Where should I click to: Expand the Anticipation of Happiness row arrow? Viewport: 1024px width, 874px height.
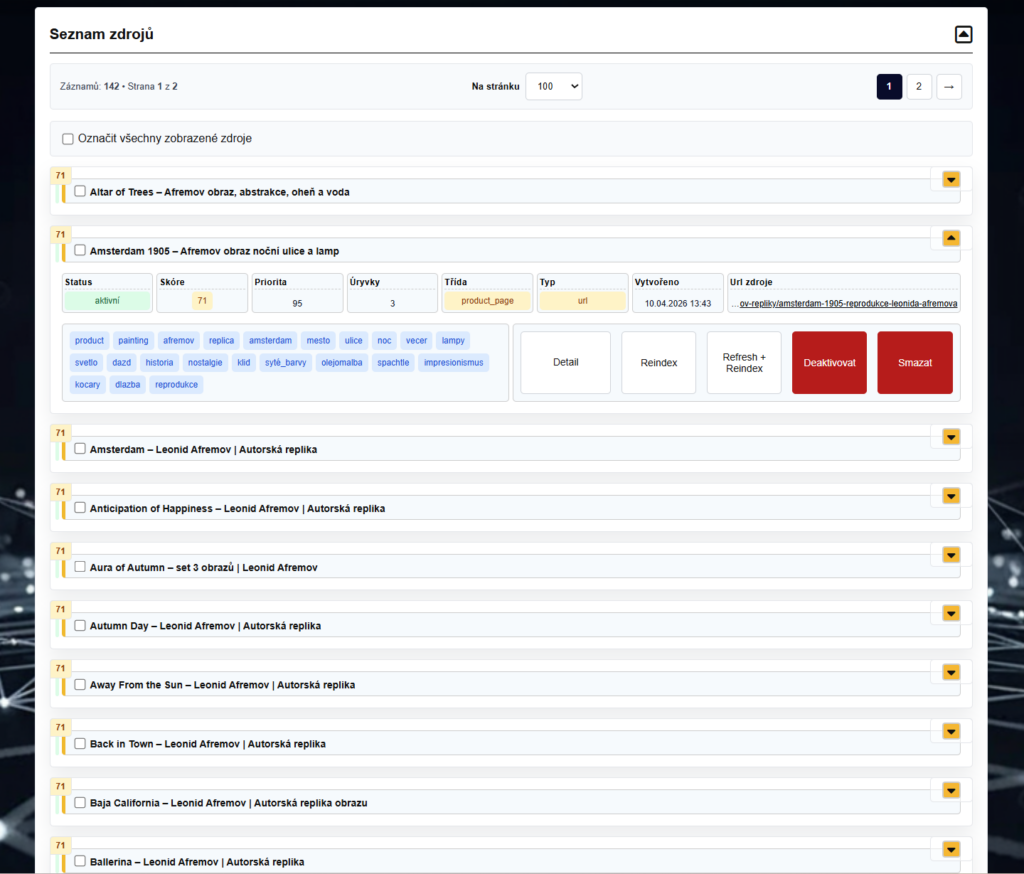951,496
